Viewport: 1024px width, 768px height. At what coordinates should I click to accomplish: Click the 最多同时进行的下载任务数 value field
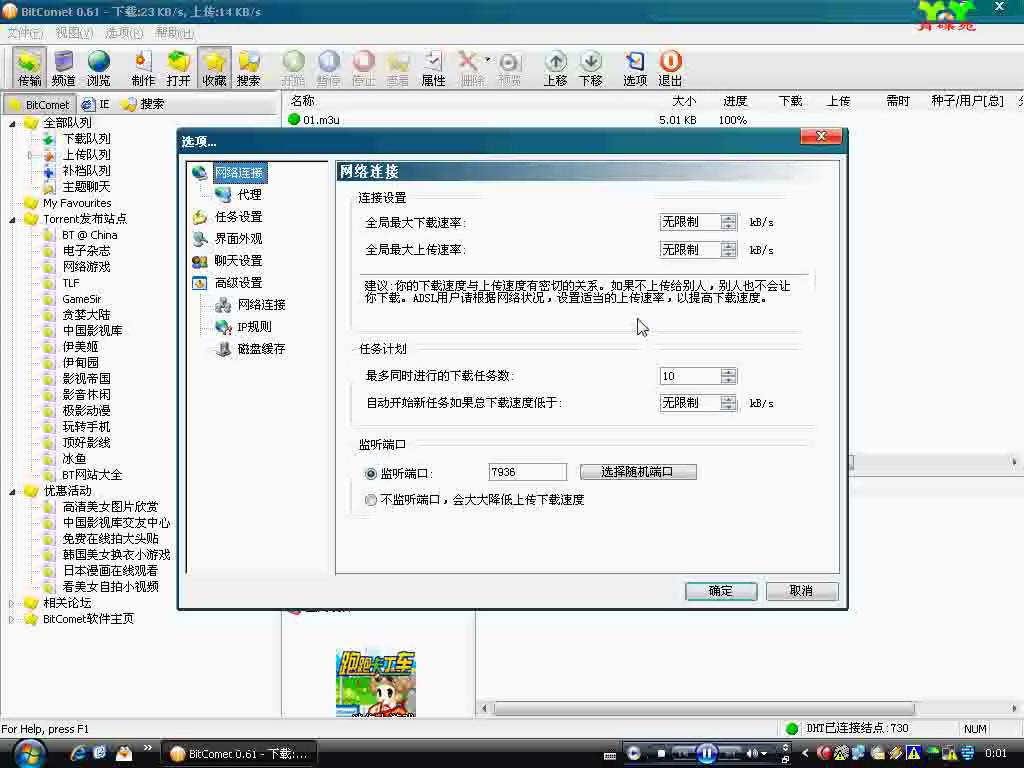coord(690,376)
